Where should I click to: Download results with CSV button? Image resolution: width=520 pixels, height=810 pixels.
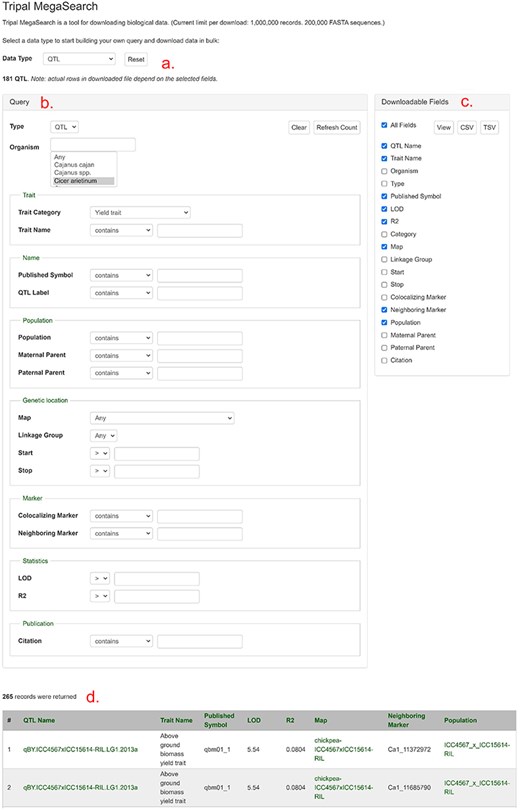point(467,127)
